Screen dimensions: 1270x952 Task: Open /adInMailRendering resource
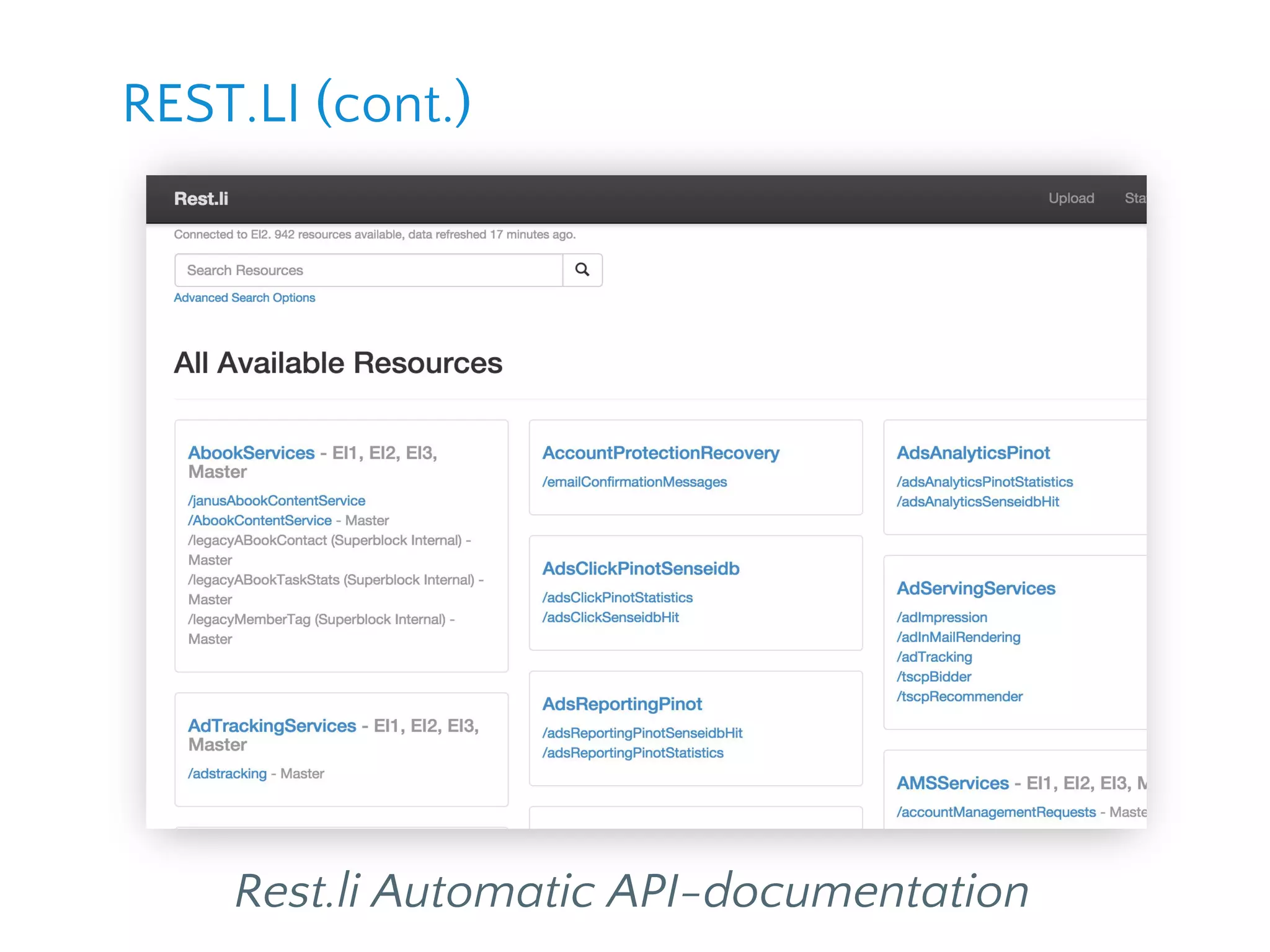959,637
